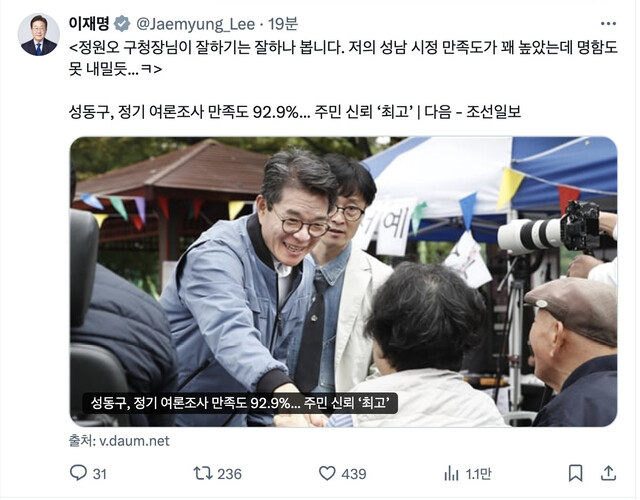
Task: Click the tweet body text about 정원오
Action: pos(343,58)
